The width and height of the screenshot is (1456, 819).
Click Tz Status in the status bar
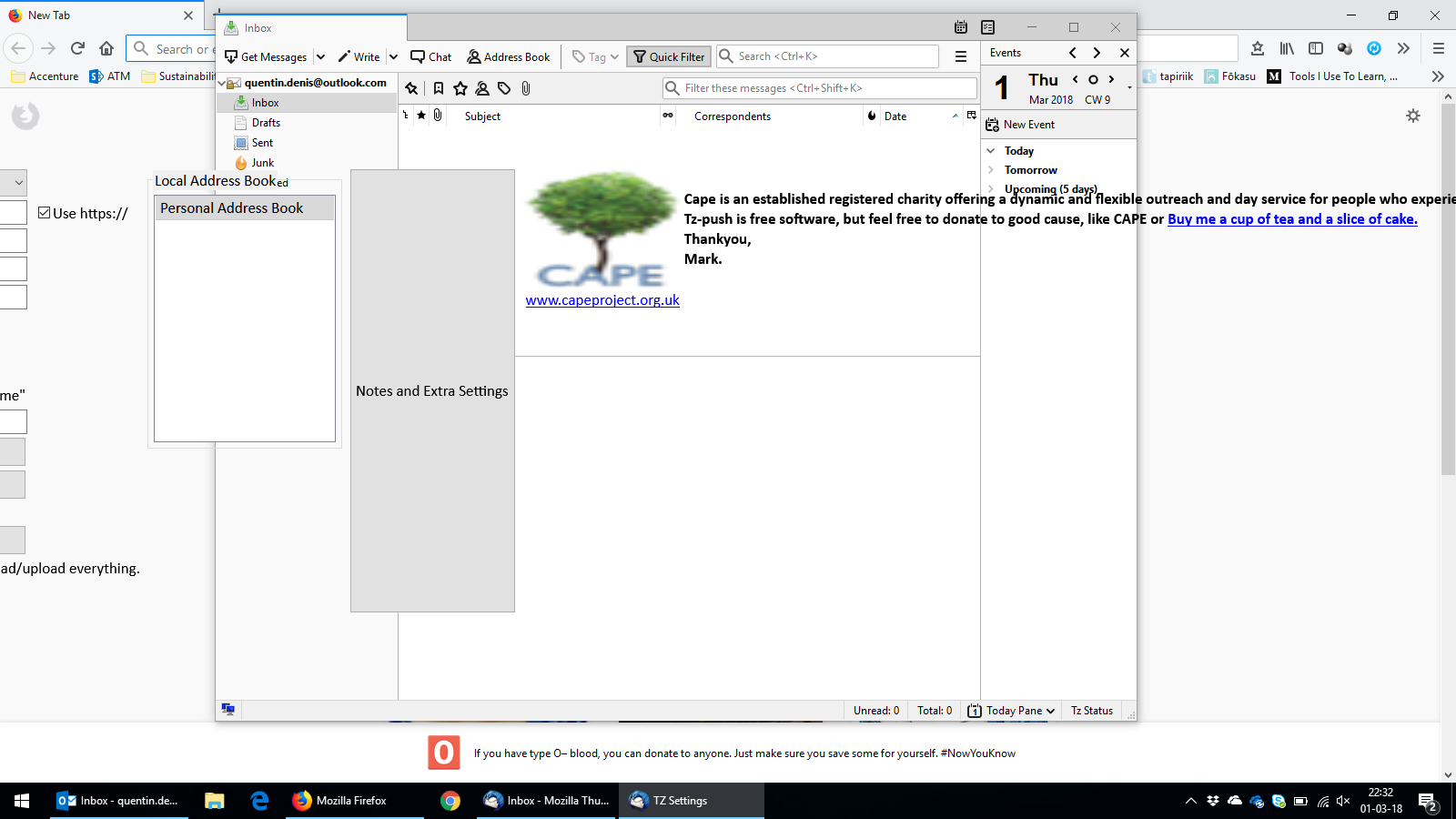[1092, 711]
